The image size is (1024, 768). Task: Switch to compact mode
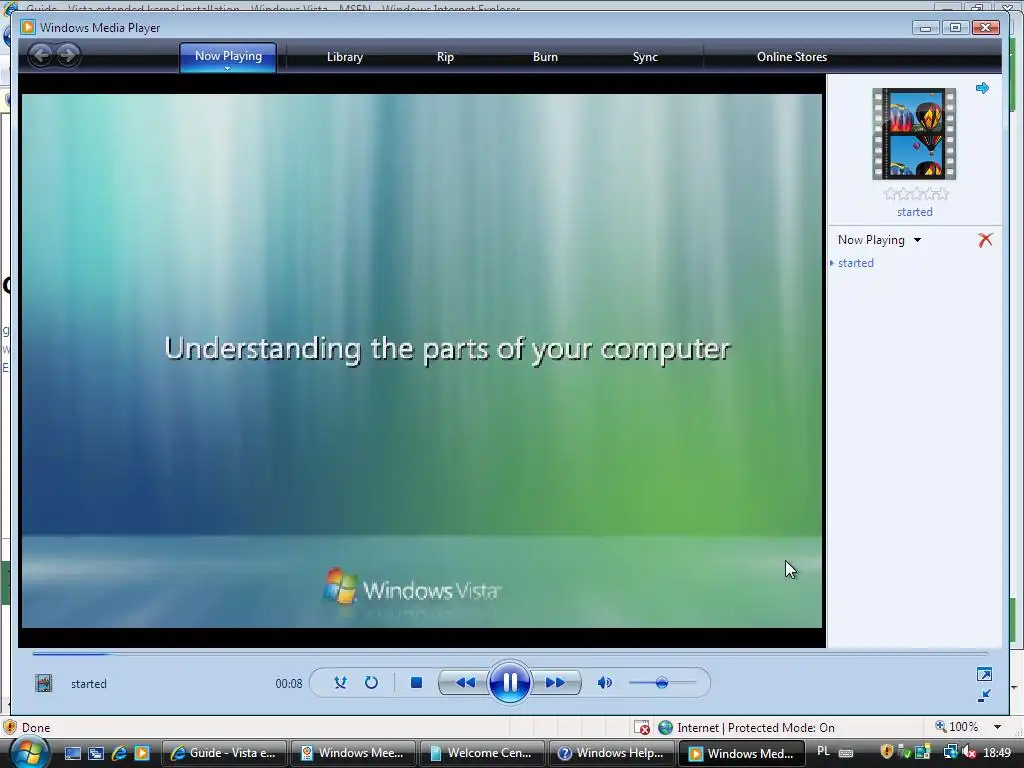[984, 696]
